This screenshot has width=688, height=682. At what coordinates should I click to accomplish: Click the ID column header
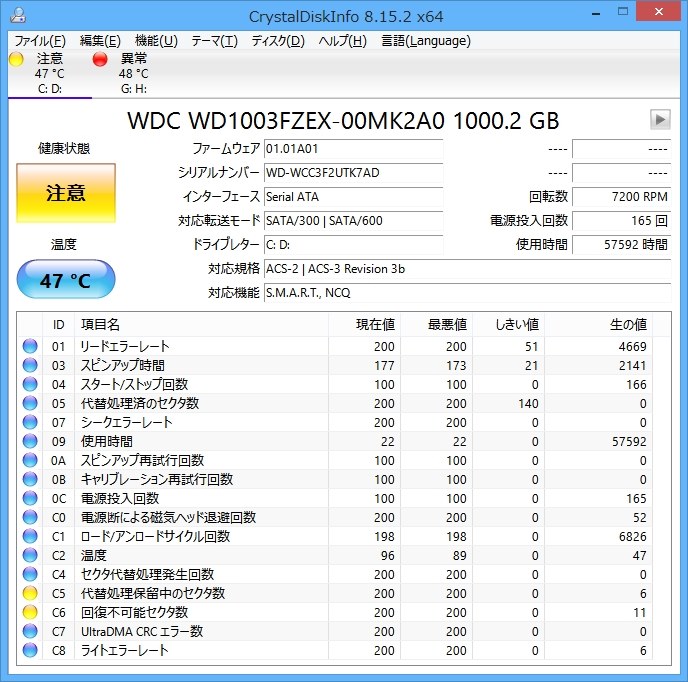pos(58,324)
